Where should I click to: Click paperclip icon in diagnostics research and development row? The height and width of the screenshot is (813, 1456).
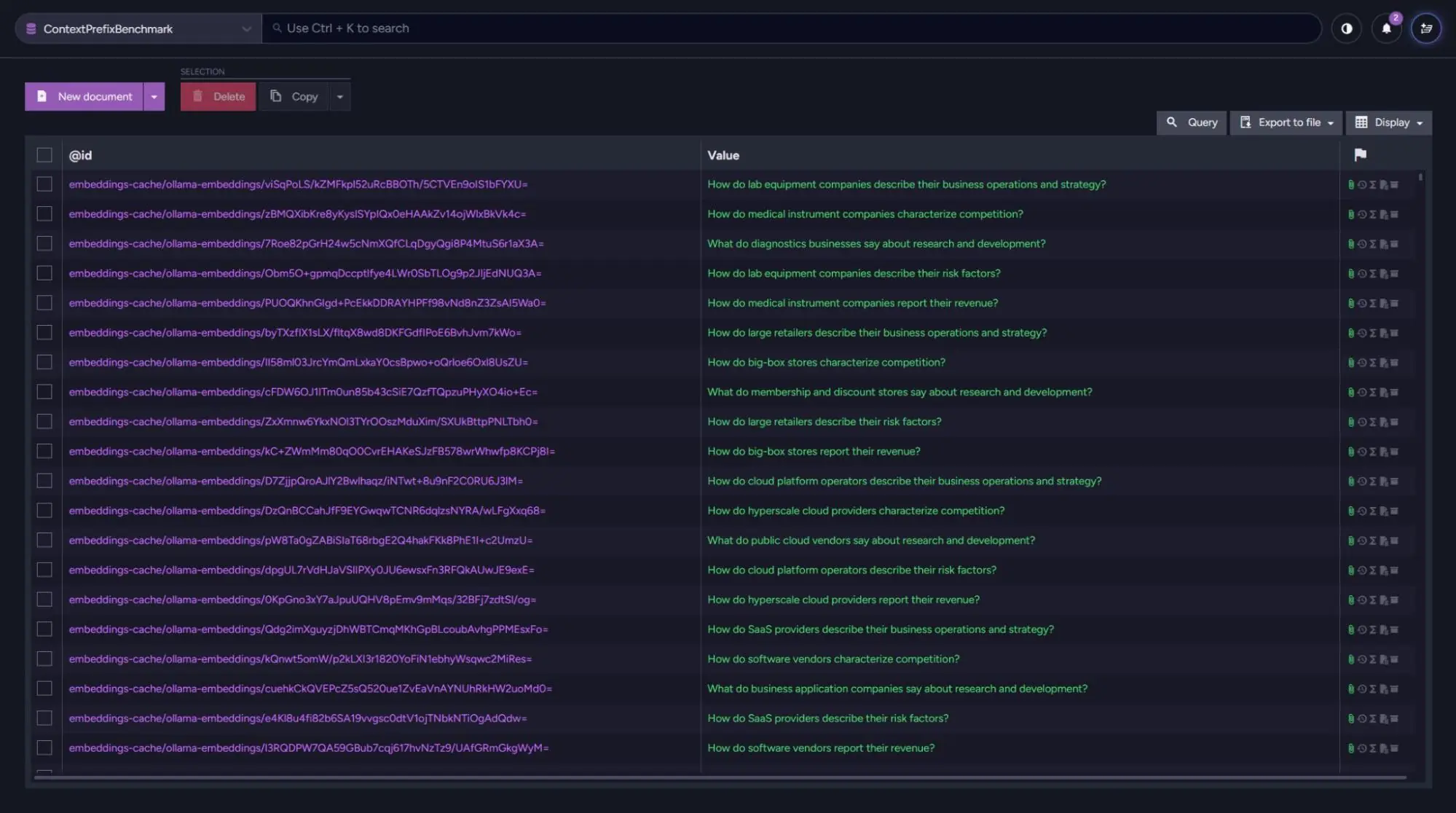pyautogui.click(x=1351, y=244)
